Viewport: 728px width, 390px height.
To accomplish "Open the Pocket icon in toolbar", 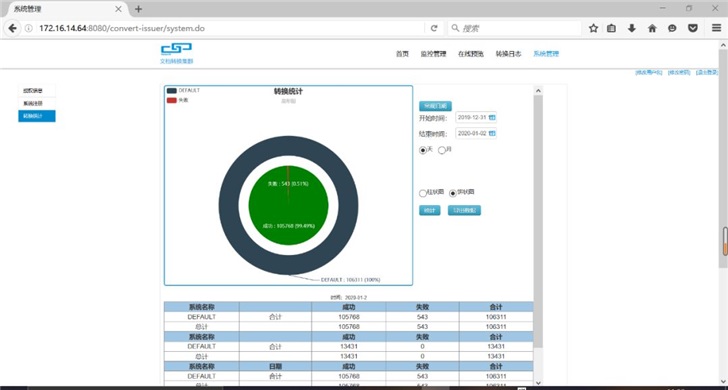I will 693,28.
